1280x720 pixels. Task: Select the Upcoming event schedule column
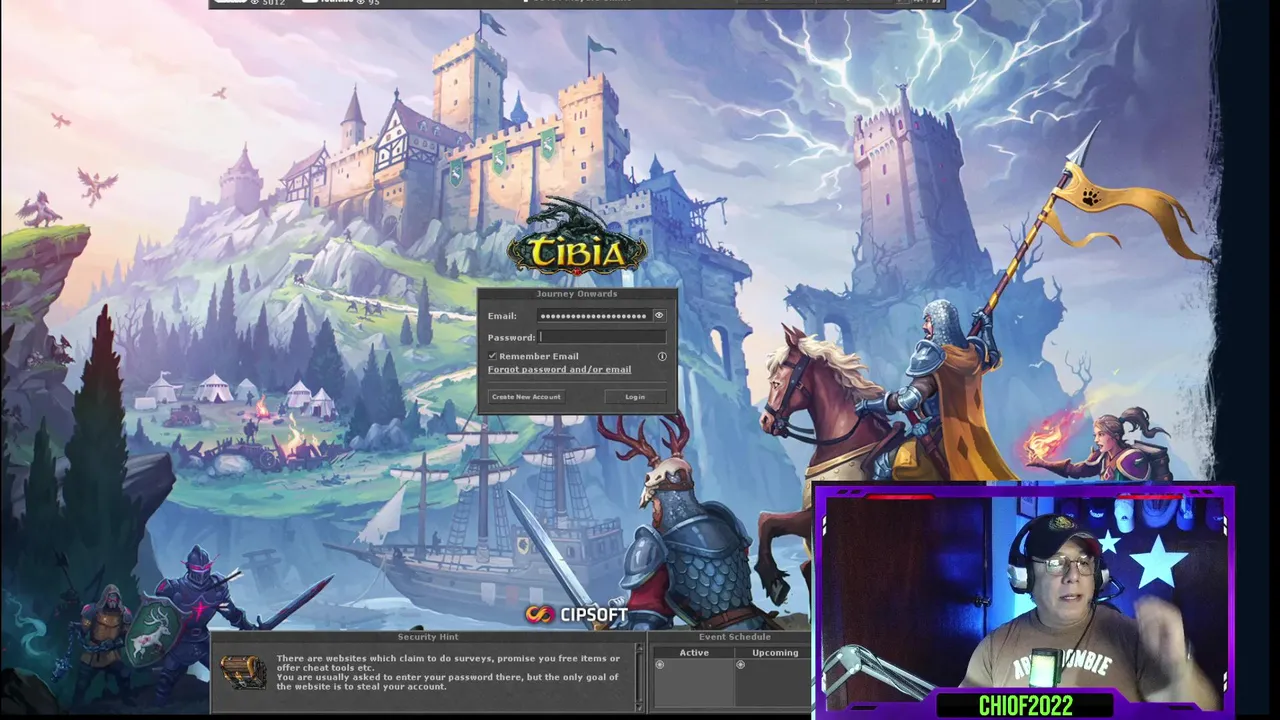pos(775,653)
